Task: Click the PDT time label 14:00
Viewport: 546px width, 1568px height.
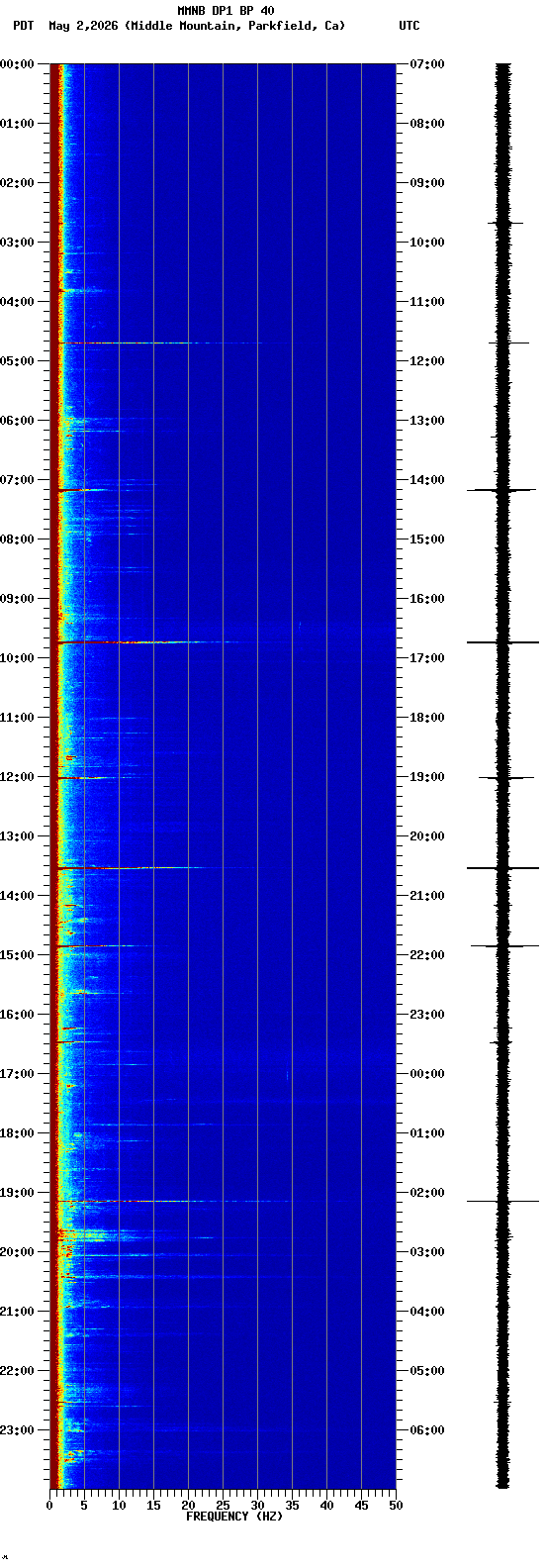Action: [17, 896]
